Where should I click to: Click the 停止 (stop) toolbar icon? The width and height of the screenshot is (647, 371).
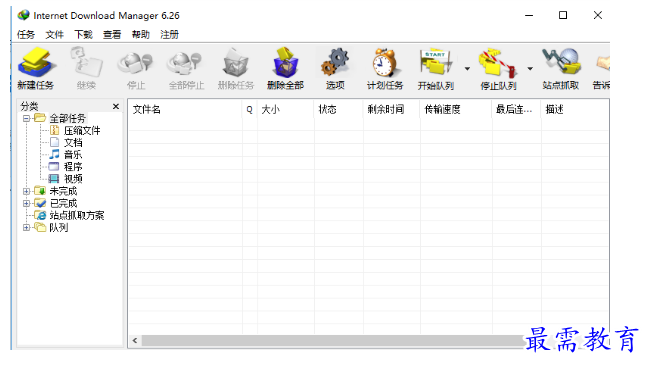coord(136,68)
